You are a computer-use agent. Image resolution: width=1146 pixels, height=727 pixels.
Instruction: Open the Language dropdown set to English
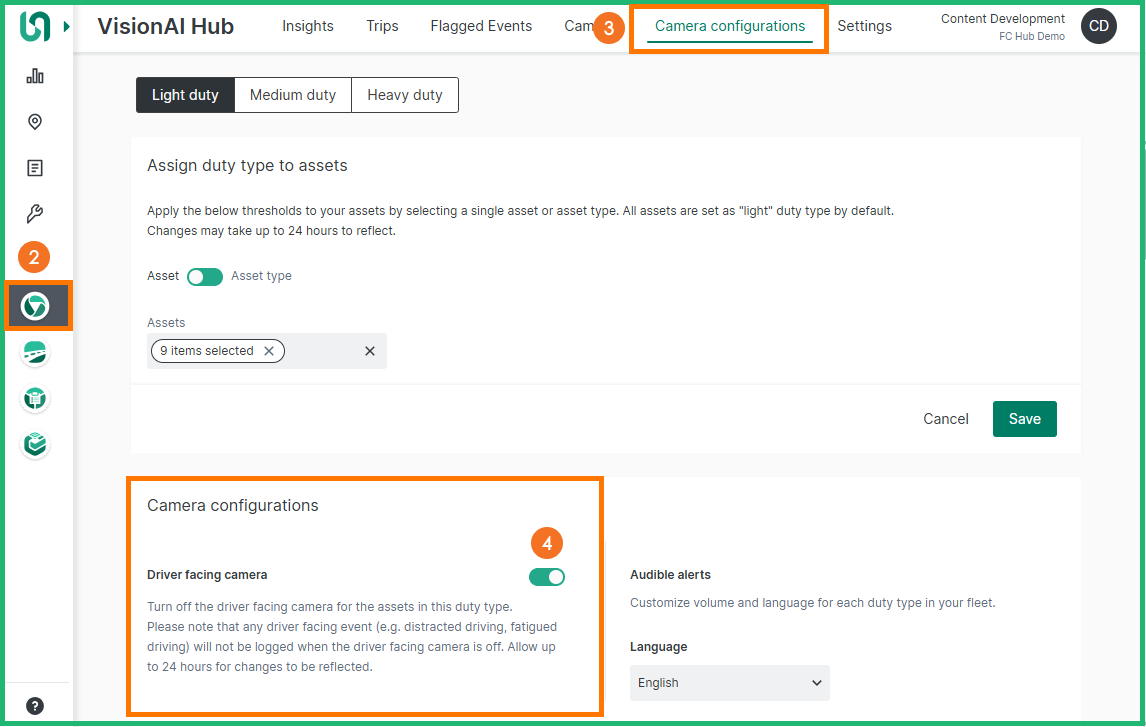pos(729,683)
